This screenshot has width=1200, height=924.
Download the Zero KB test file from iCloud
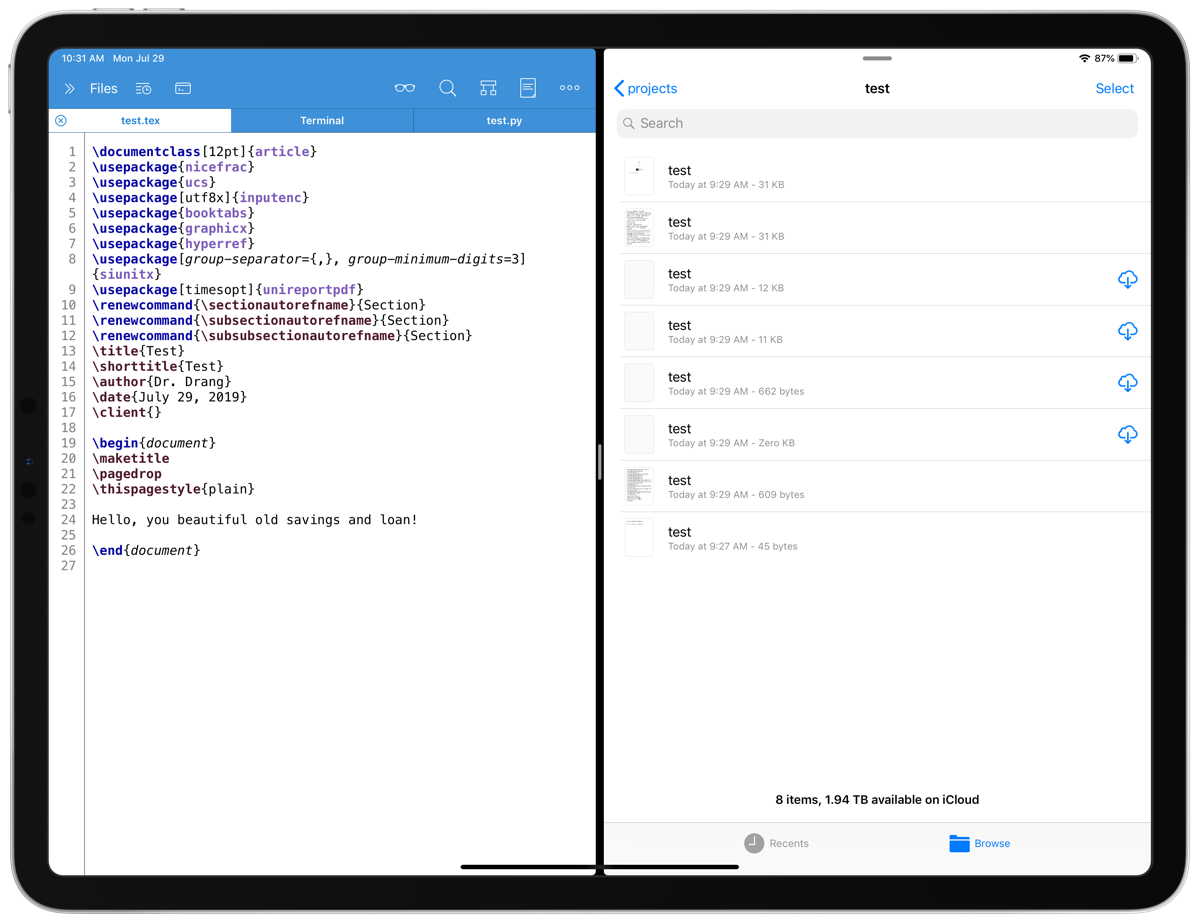[1127, 435]
